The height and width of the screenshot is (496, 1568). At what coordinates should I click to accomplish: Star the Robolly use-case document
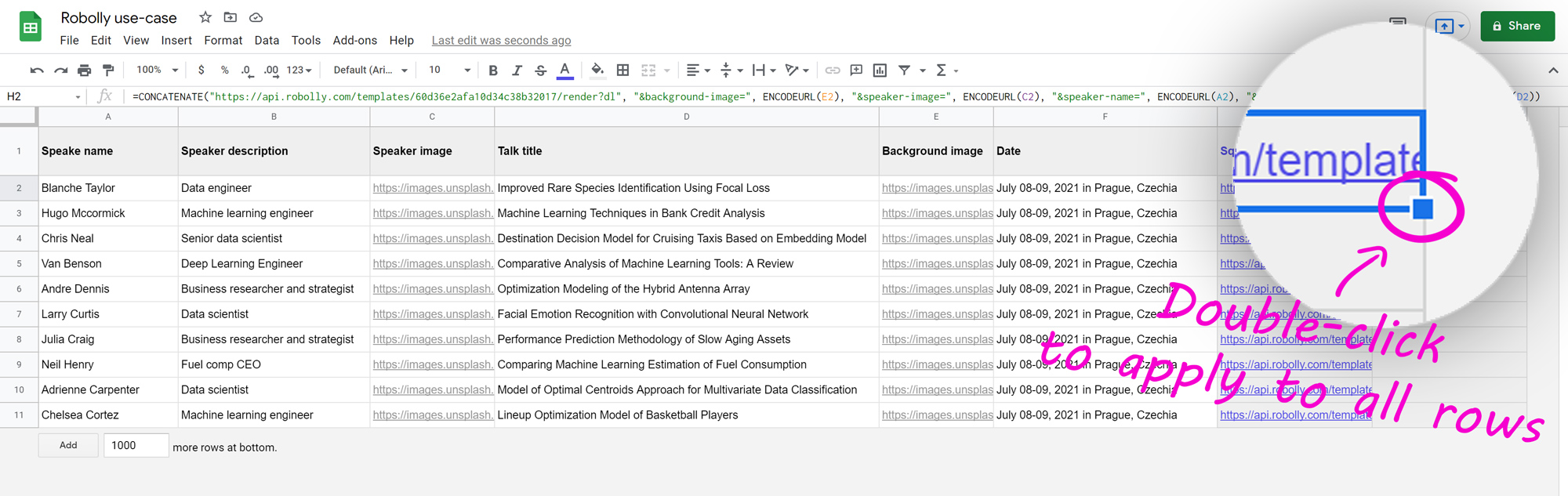(x=205, y=17)
